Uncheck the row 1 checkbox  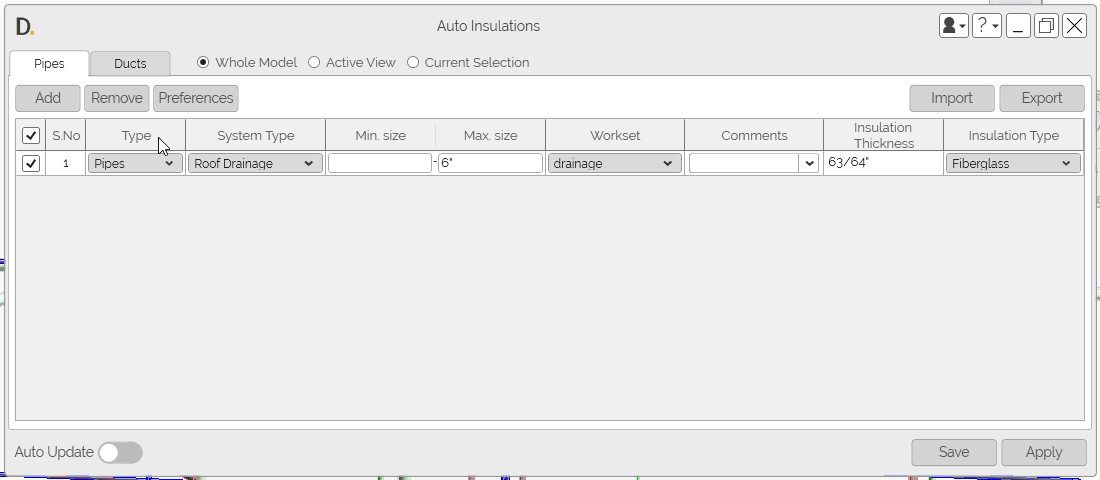(31, 164)
